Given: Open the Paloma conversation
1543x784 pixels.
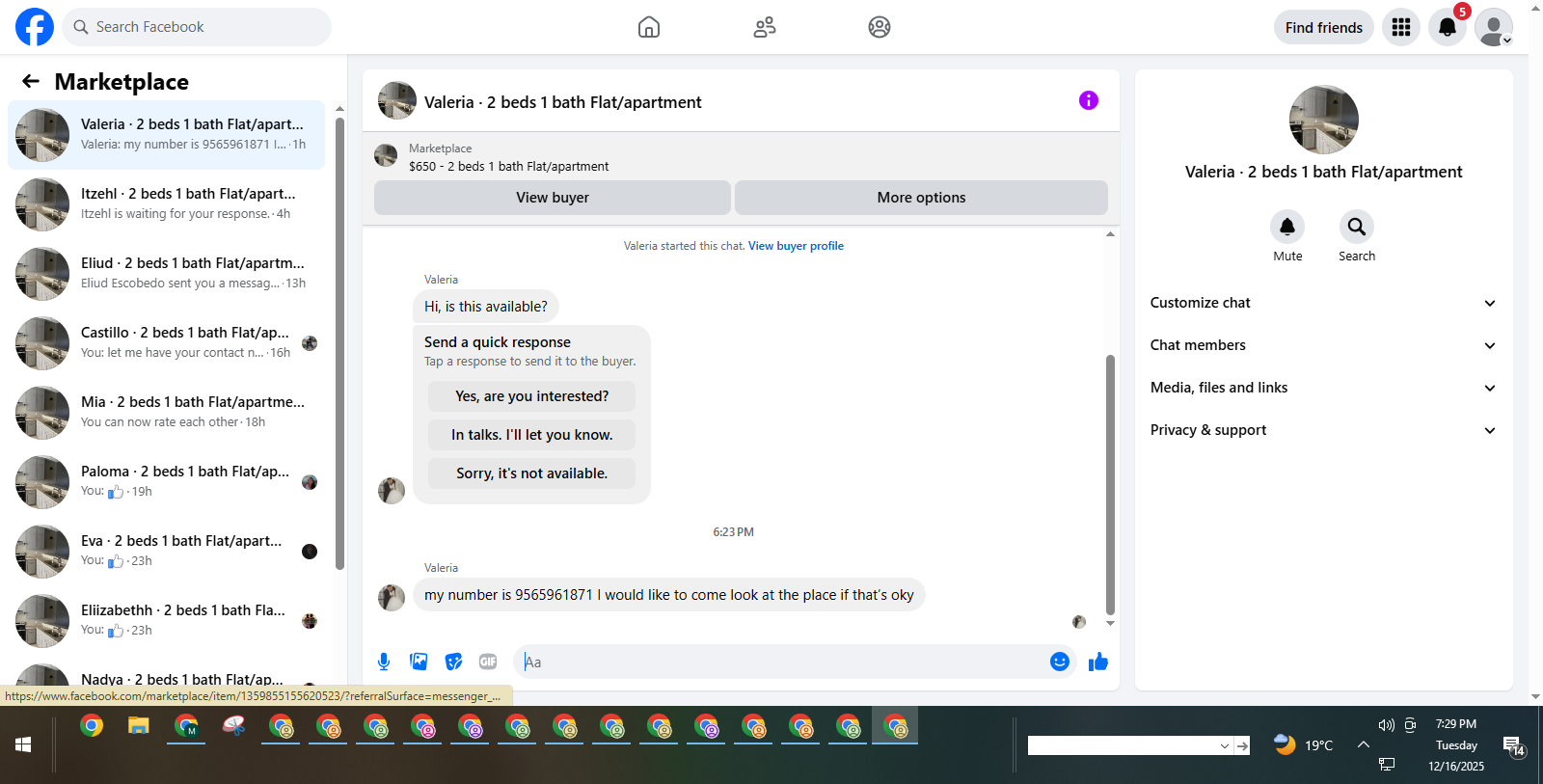Looking at the screenshot, I should click(x=166, y=482).
